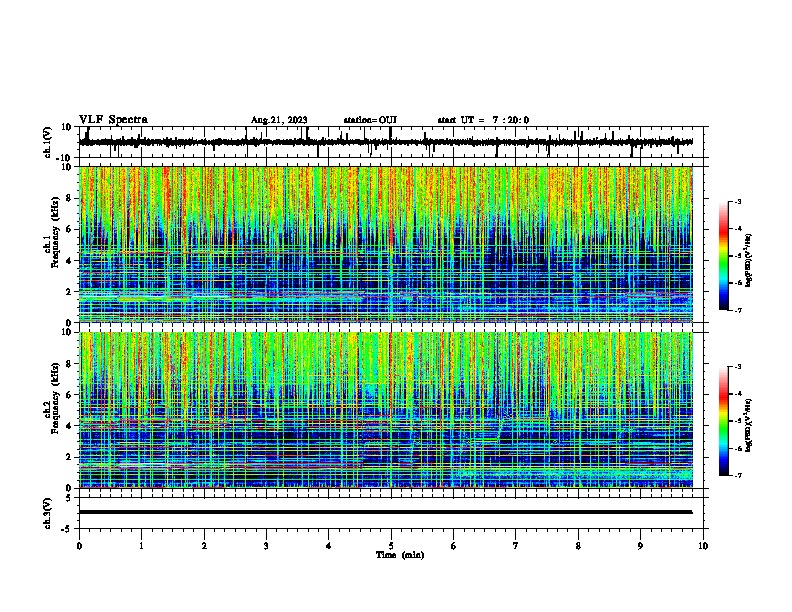This screenshot has width=792, height=612.
Task: Click time axis tick label "10" at right end
Action: [703, 546]
